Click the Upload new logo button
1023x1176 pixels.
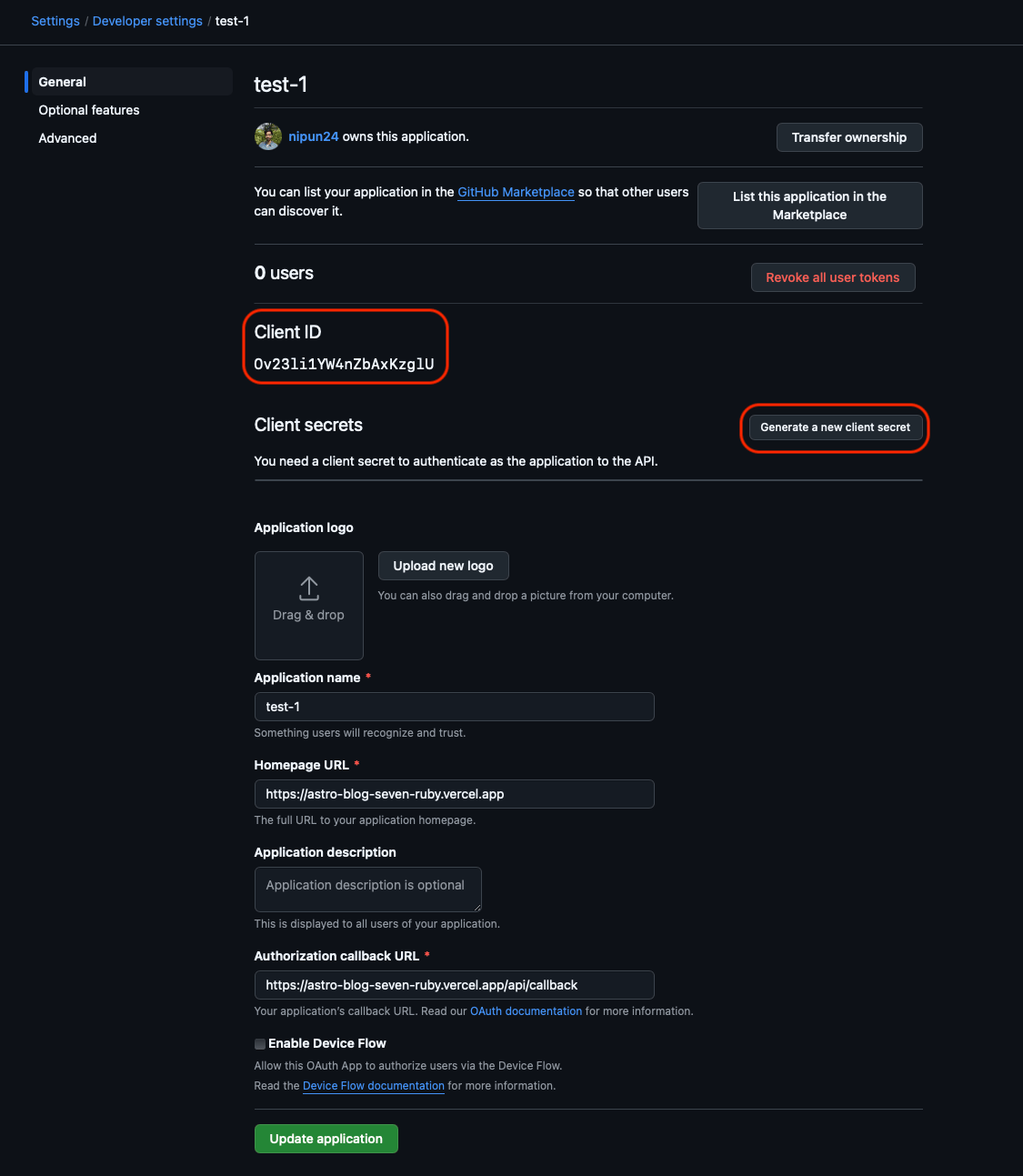(443, 565)
